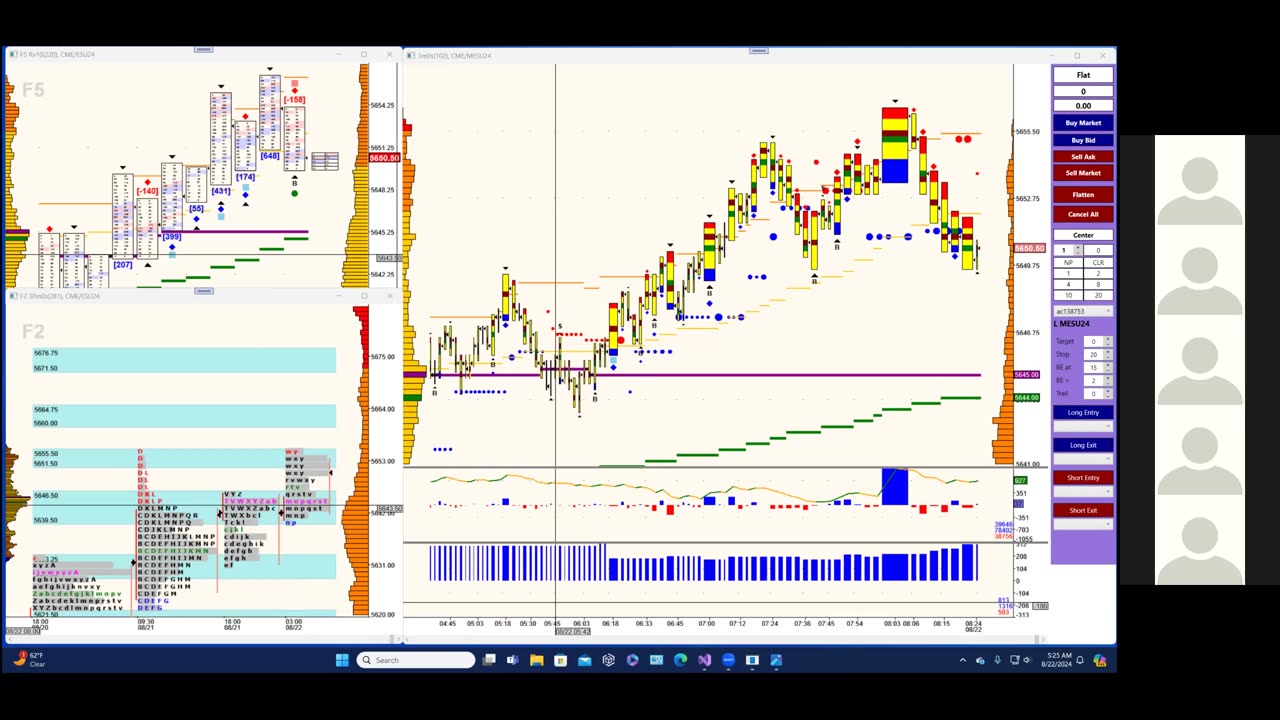Click the taskbar Search box

[416, 660]
